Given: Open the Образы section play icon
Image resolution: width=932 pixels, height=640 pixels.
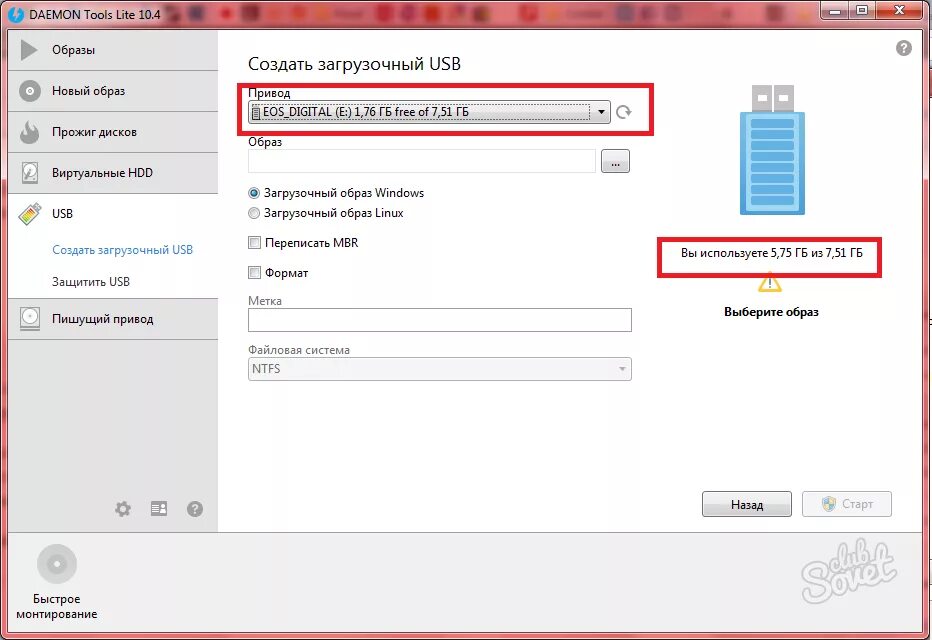Looking at the screenshot, I should (29, 50).
